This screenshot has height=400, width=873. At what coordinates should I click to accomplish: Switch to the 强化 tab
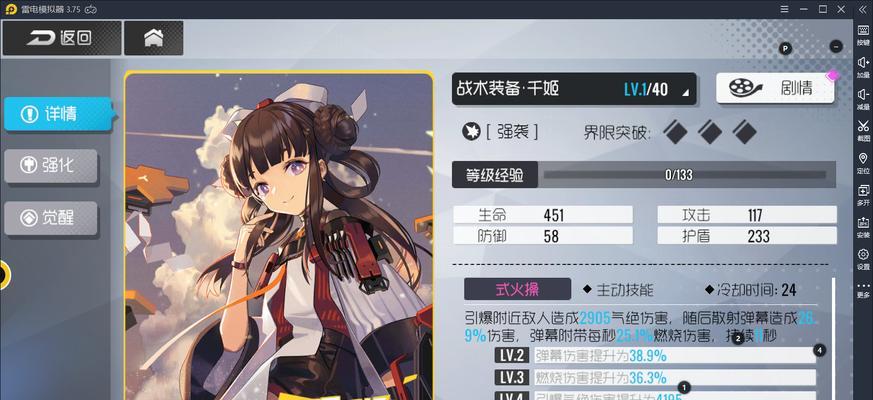coord(51,165)
